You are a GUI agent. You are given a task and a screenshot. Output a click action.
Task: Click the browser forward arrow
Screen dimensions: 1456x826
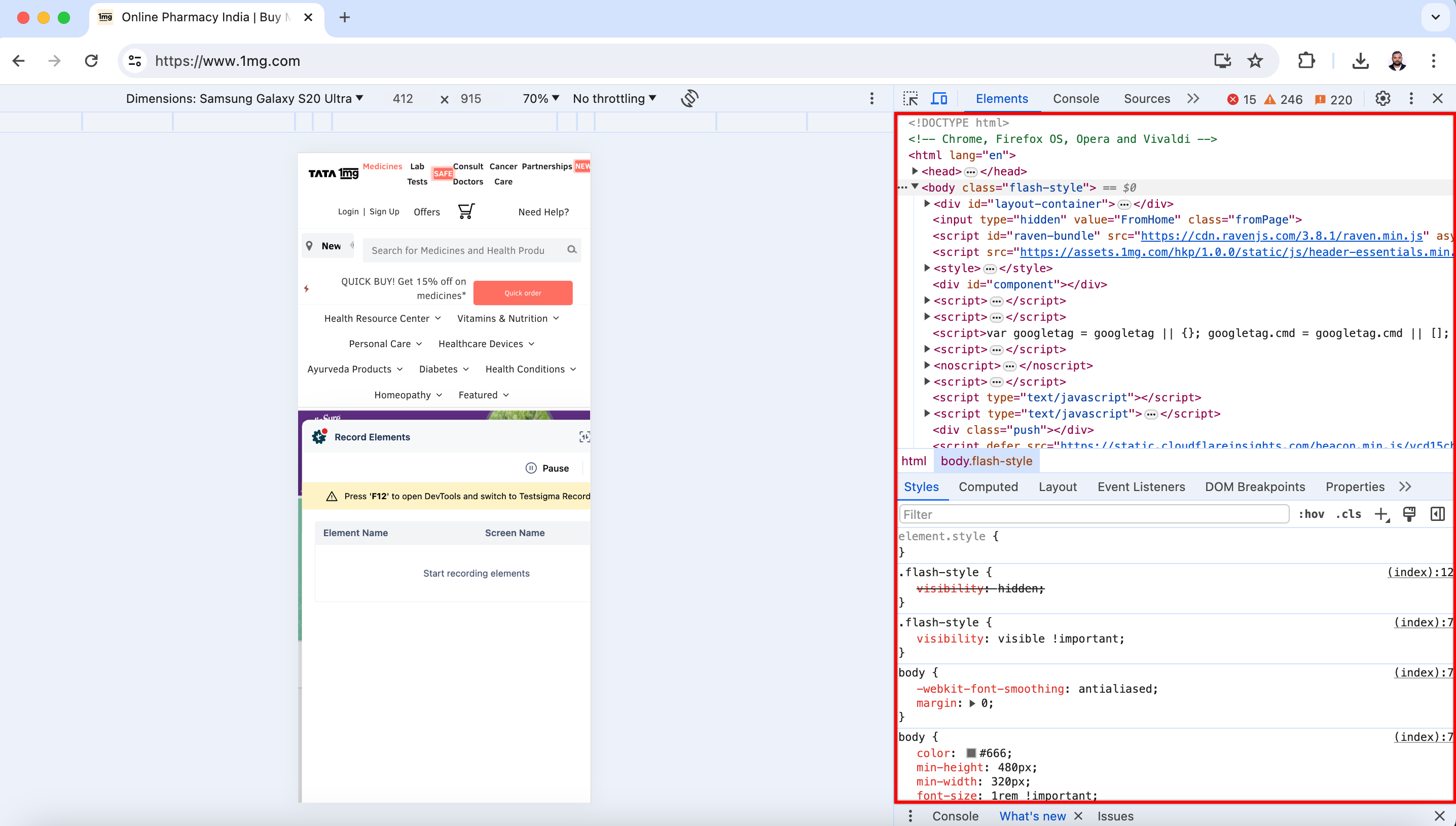click(x=54, y=61)
